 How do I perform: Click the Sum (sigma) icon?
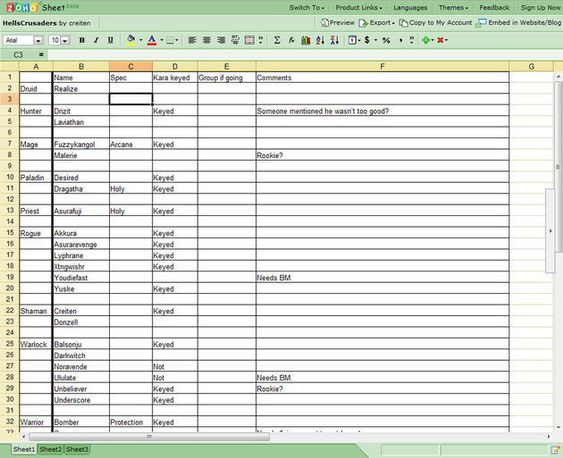click(277, 40)
